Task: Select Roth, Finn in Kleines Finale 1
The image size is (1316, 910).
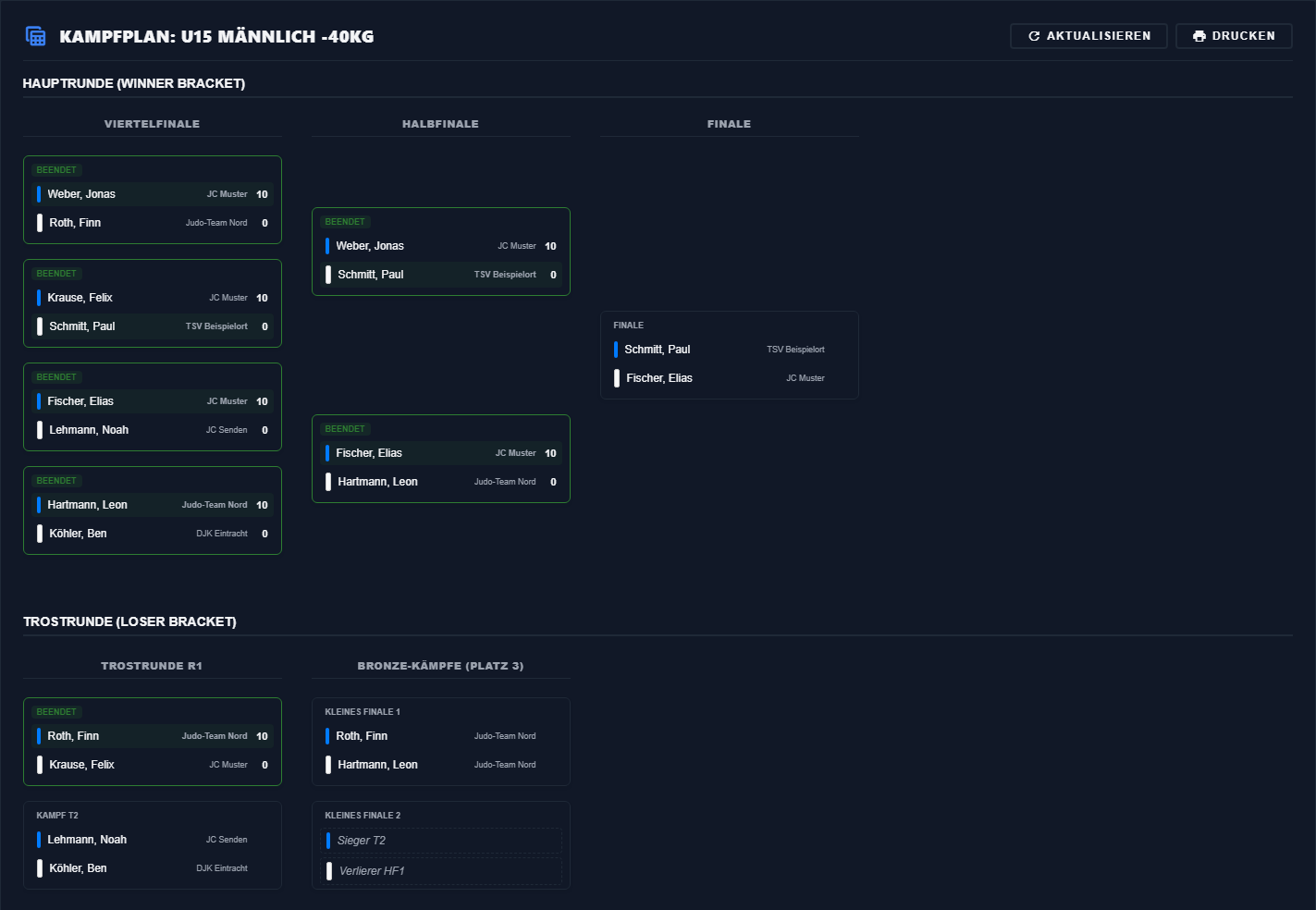Action: pos(441,736)
